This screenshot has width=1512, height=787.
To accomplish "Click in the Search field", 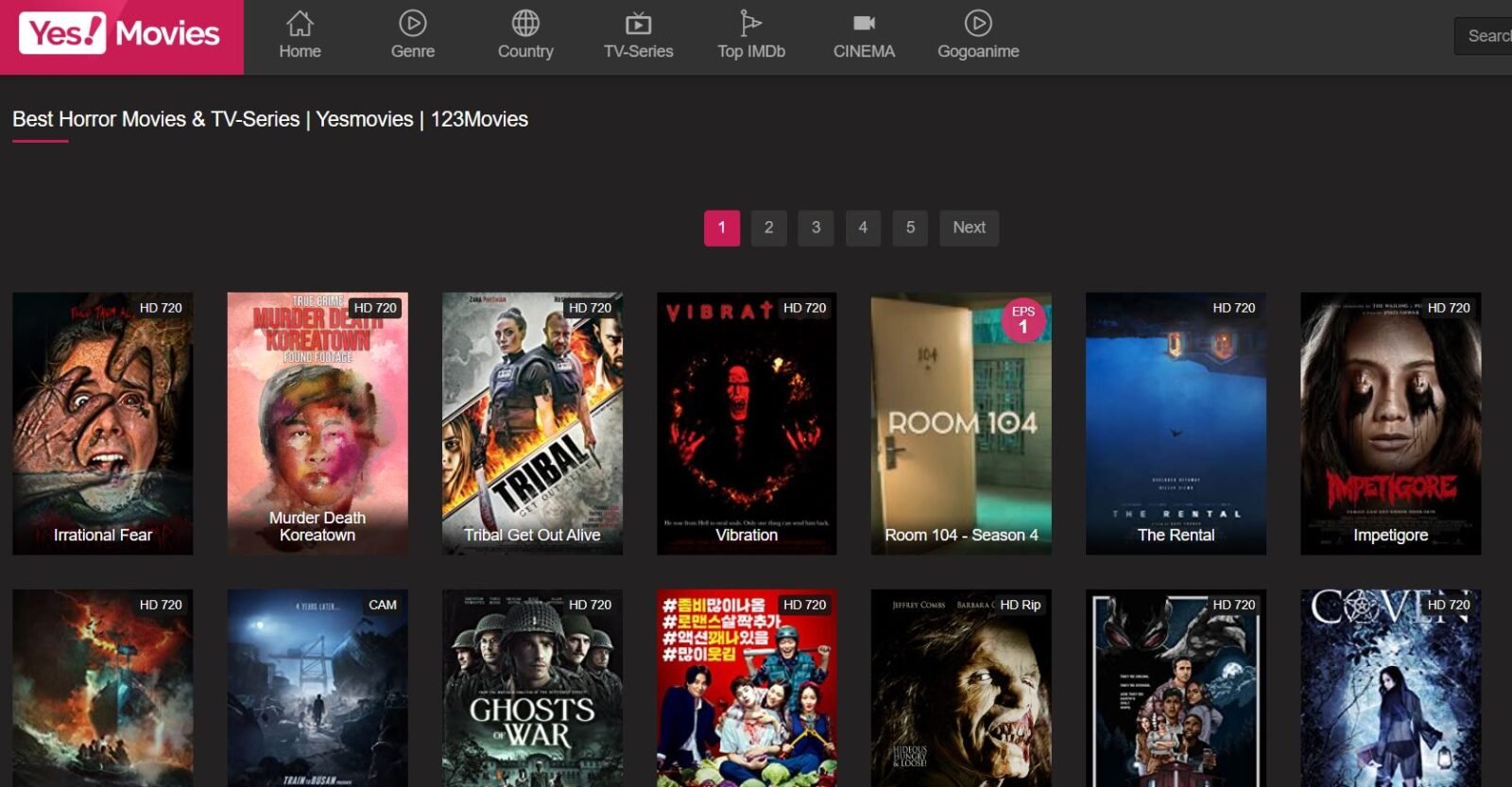I will point(1486,36).
